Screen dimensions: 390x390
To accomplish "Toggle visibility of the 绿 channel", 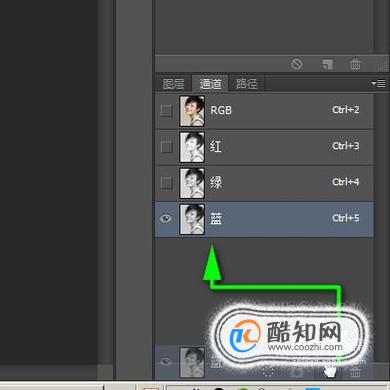I will 166,183.
